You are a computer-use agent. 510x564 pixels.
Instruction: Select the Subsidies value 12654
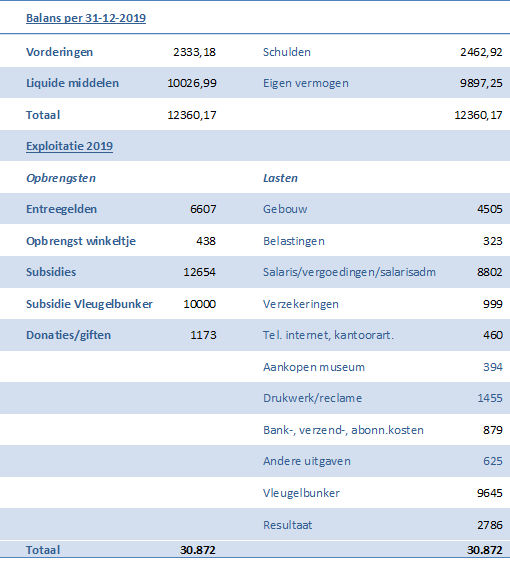[x=200, y=272]
